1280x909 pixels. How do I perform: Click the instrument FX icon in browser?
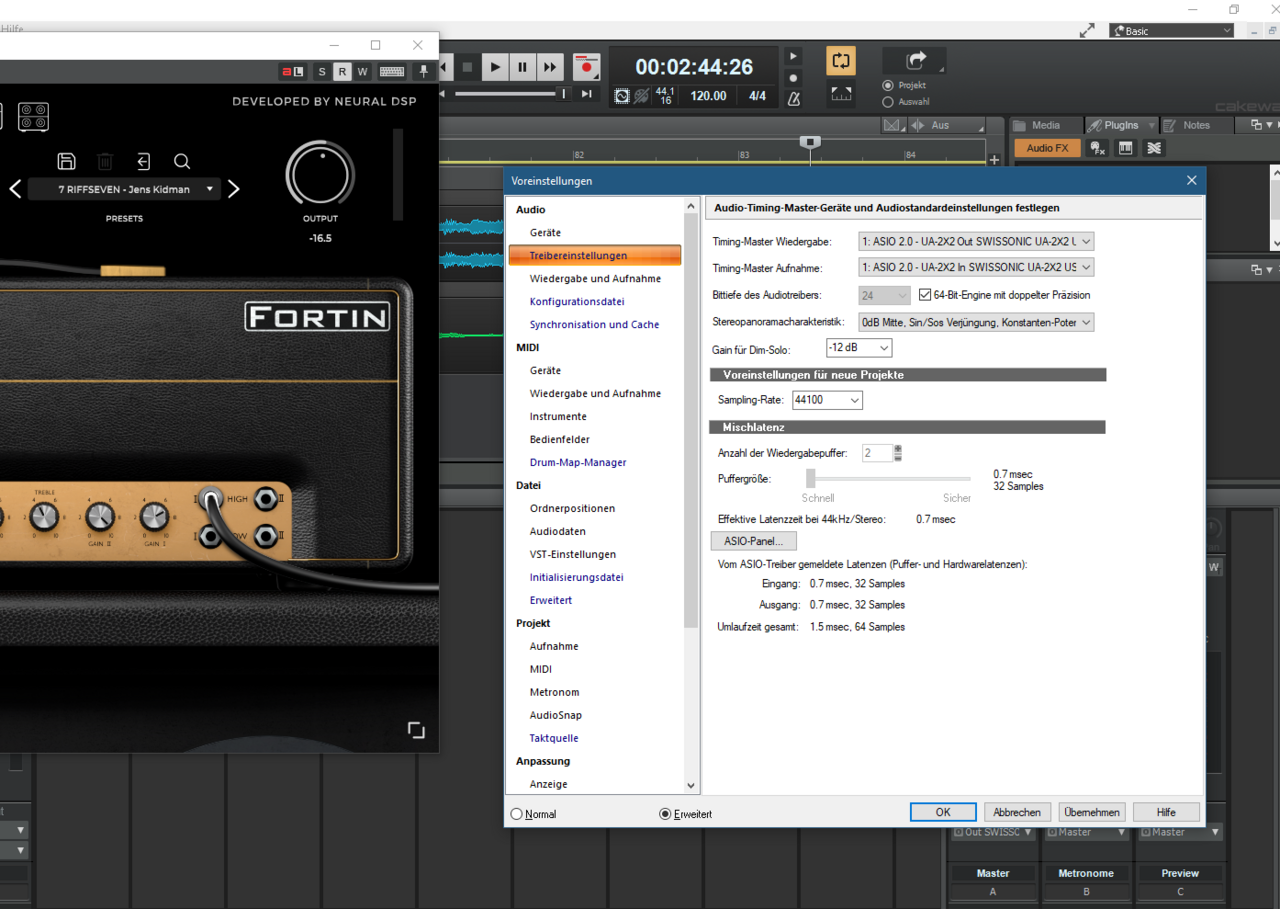[1097, 148]
